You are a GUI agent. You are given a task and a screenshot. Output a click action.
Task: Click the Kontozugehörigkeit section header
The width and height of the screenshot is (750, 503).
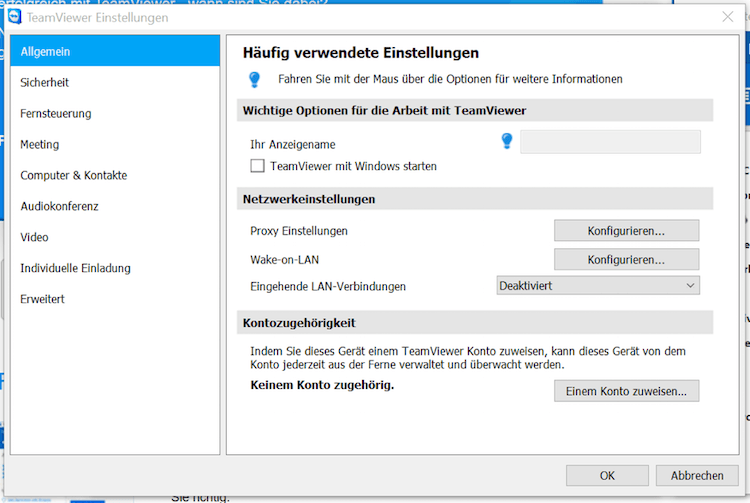(474, 323)
